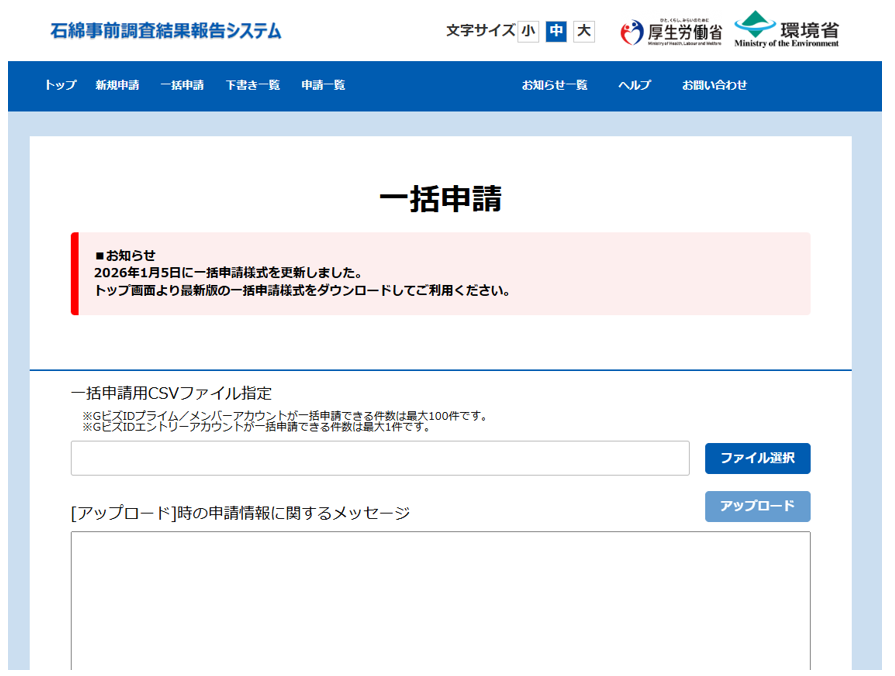Click the お問い合わせ navigation link
895x676 pixels.
[714, 85]
